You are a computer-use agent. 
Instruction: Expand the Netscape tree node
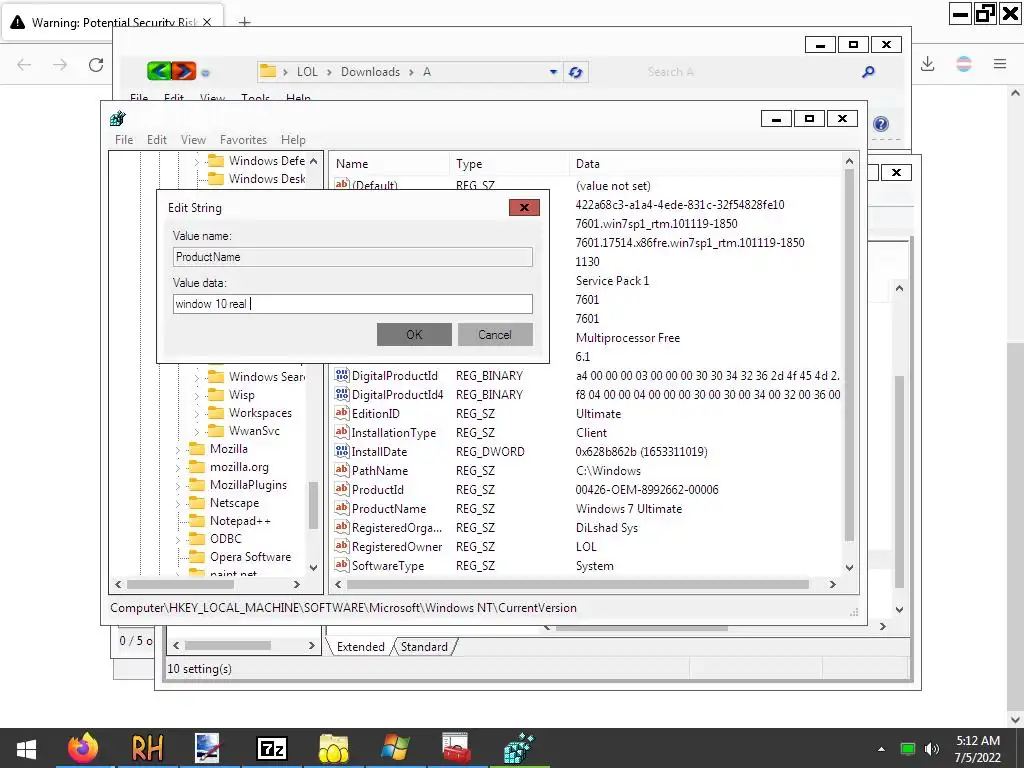(x=178, y=504)
